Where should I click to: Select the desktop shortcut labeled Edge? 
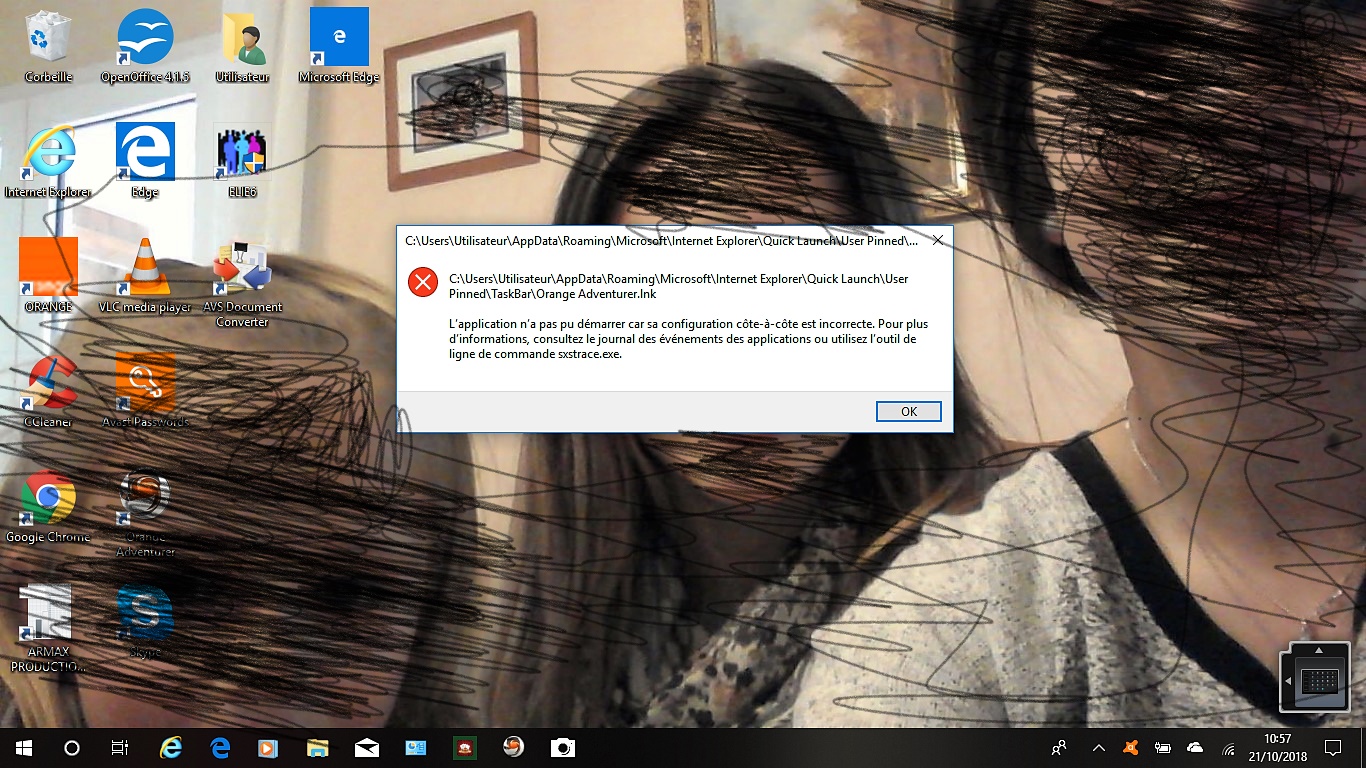click(x=145, y=161)
